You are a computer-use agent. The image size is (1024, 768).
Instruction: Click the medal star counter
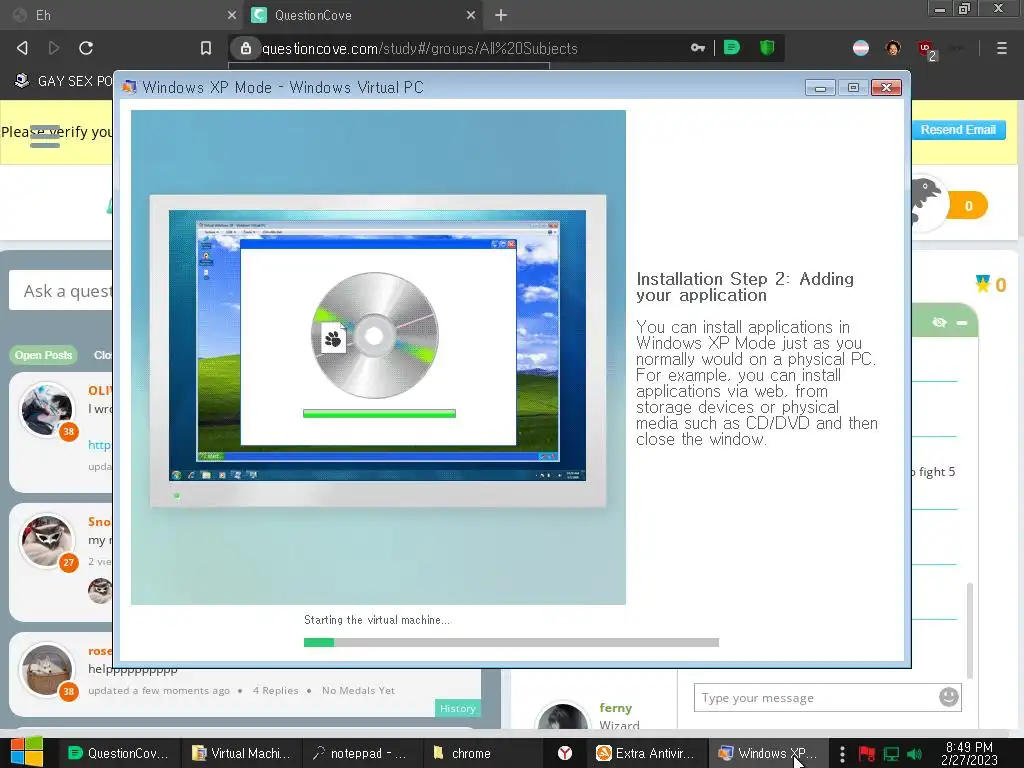[991, 284]
